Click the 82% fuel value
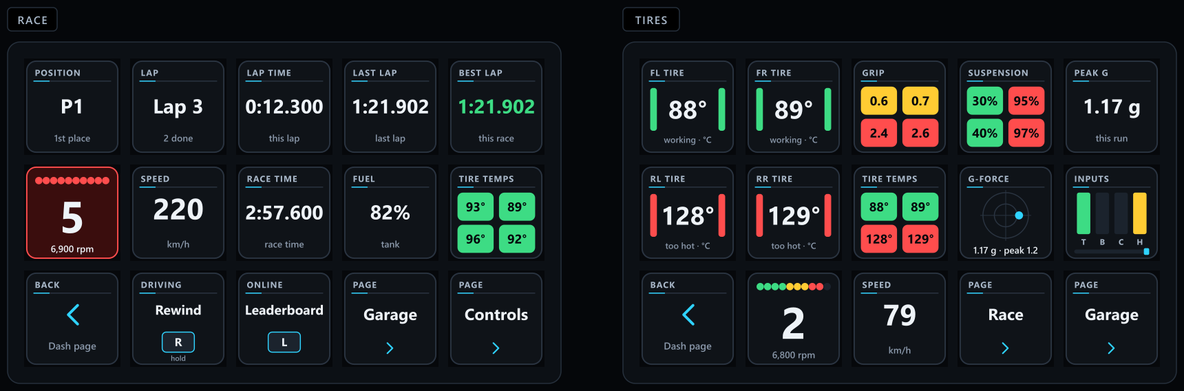The width and height of the screenshot is (1184, 391). pos(390,213)
